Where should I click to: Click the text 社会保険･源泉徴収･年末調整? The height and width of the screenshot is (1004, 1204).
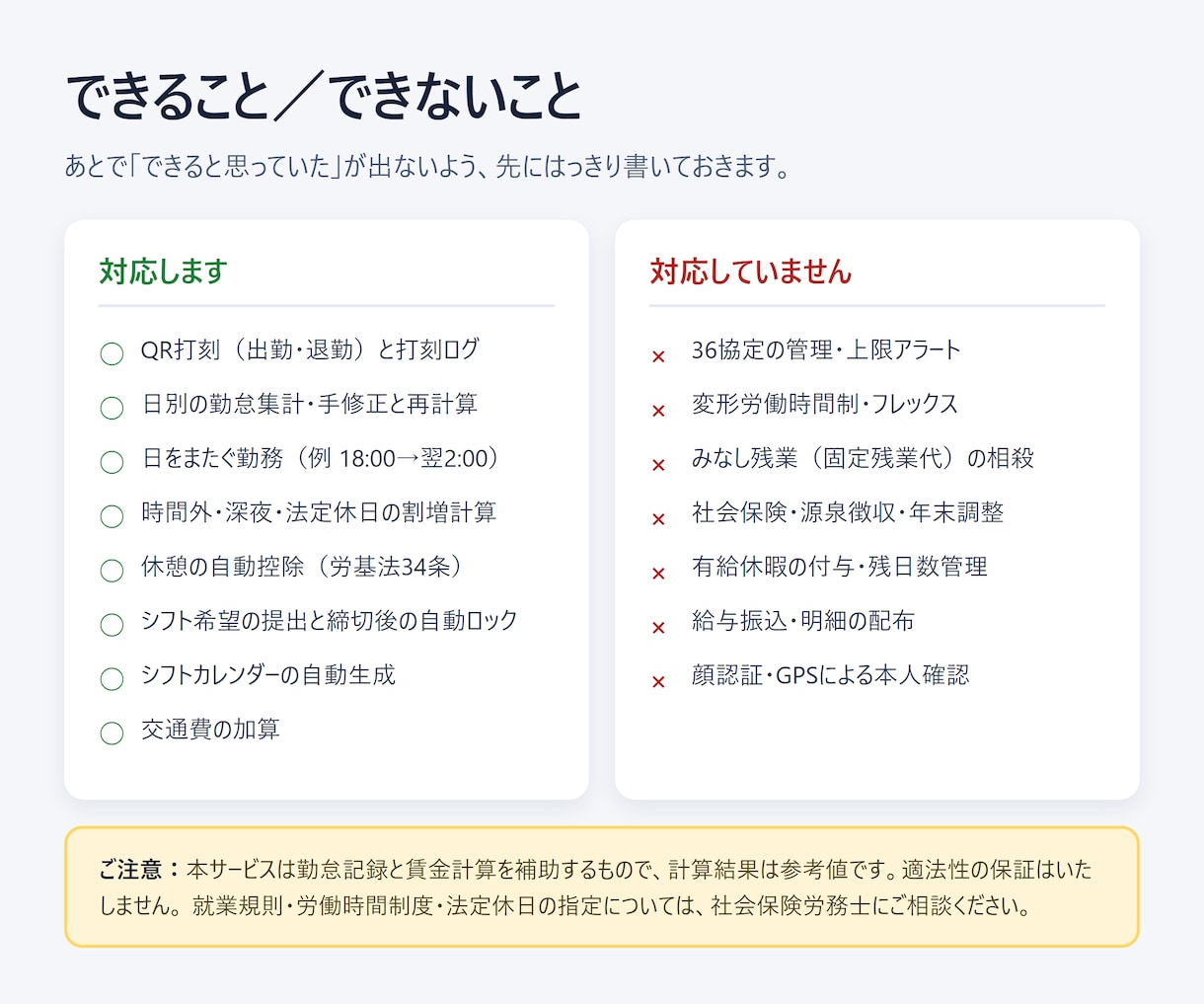click(x=848, y=512)
